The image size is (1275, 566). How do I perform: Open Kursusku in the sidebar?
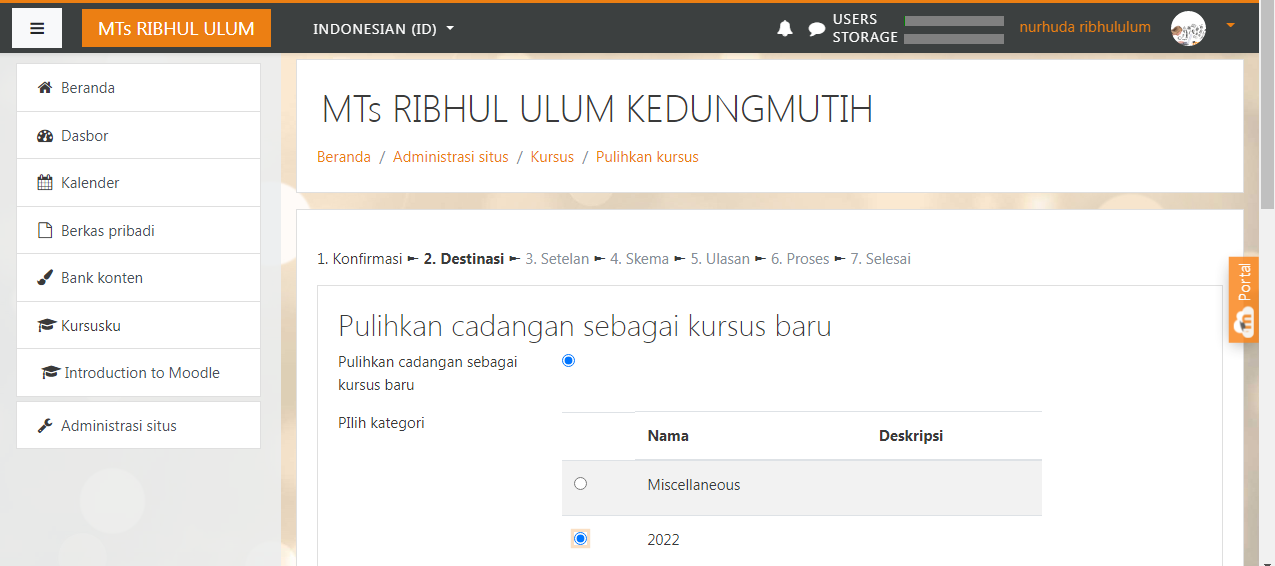coord(139,325)
